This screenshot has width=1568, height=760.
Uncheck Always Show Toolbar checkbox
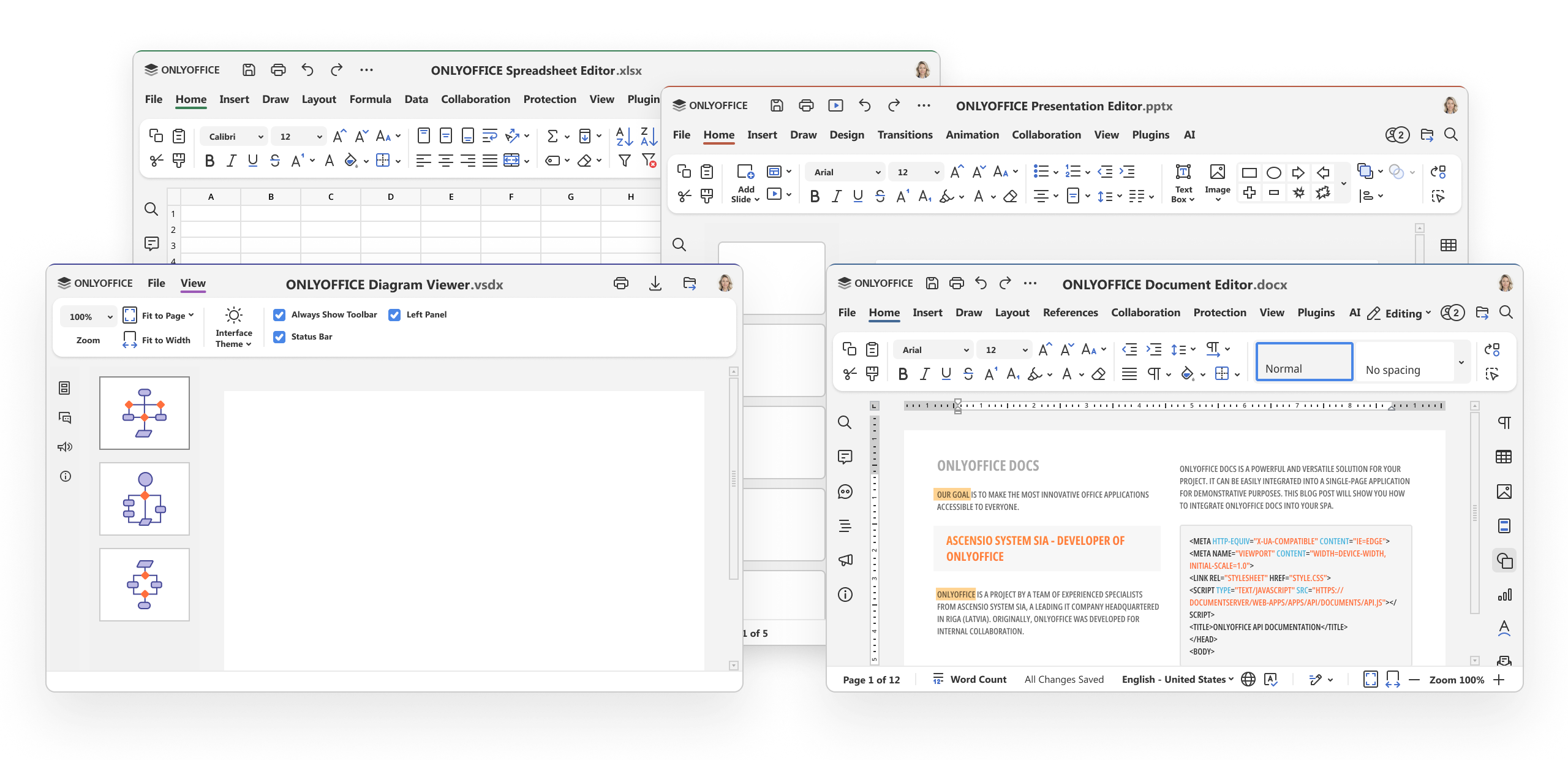click(x=279, y=314)
